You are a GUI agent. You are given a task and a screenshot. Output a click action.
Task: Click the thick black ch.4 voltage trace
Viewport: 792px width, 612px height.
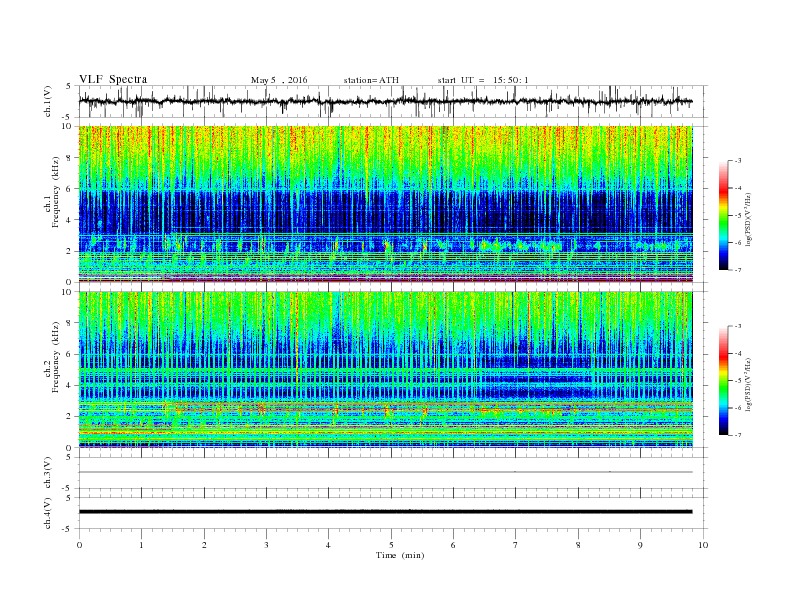[x=385, y=512]
